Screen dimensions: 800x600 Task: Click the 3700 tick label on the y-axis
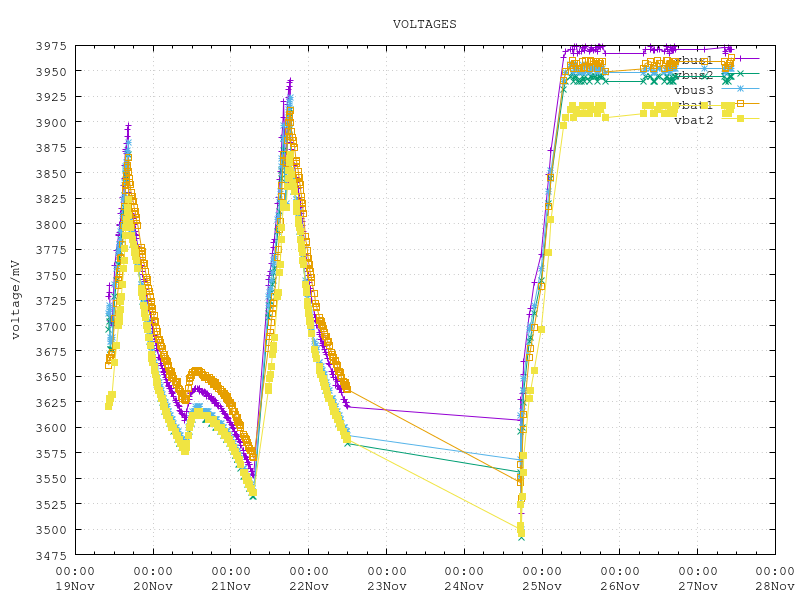(51, 326)
